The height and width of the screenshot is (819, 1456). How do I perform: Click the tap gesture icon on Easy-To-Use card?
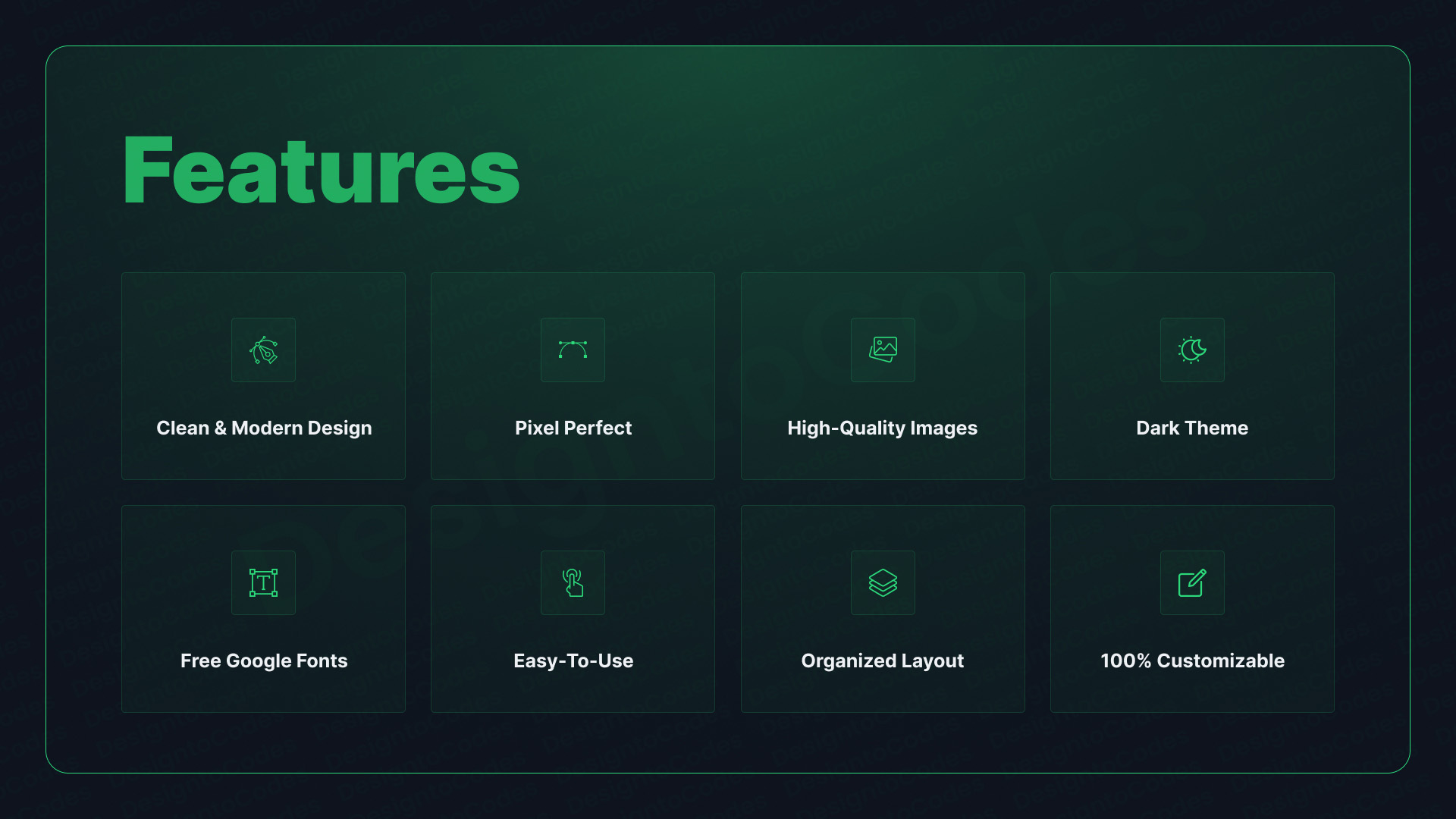(573, 583)
